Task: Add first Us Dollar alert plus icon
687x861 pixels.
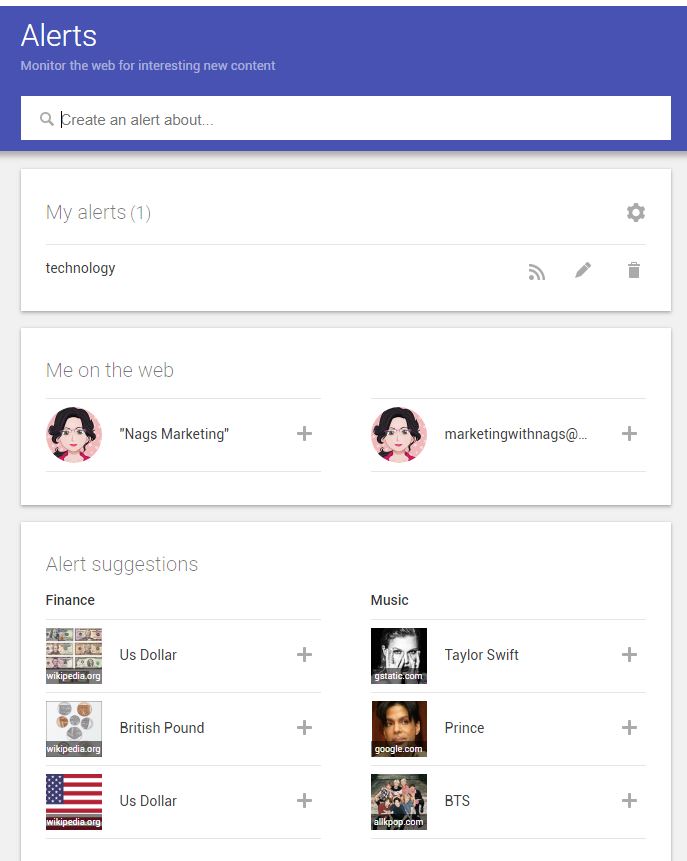Action: [304, 655]
